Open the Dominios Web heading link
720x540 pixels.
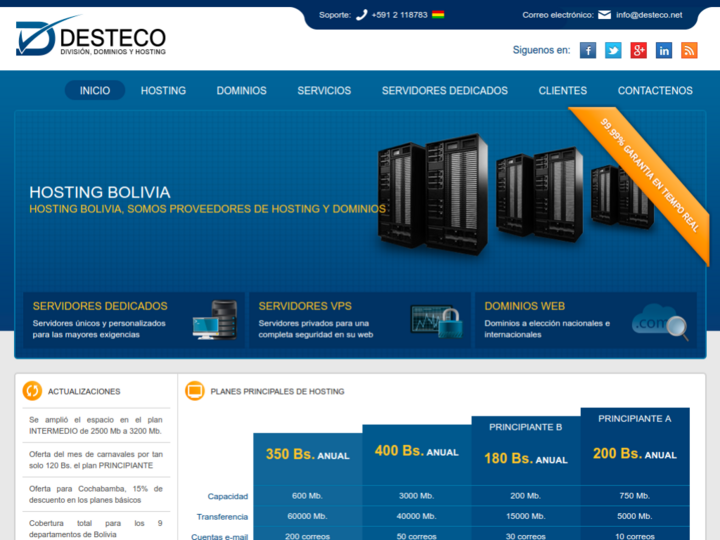524,306
